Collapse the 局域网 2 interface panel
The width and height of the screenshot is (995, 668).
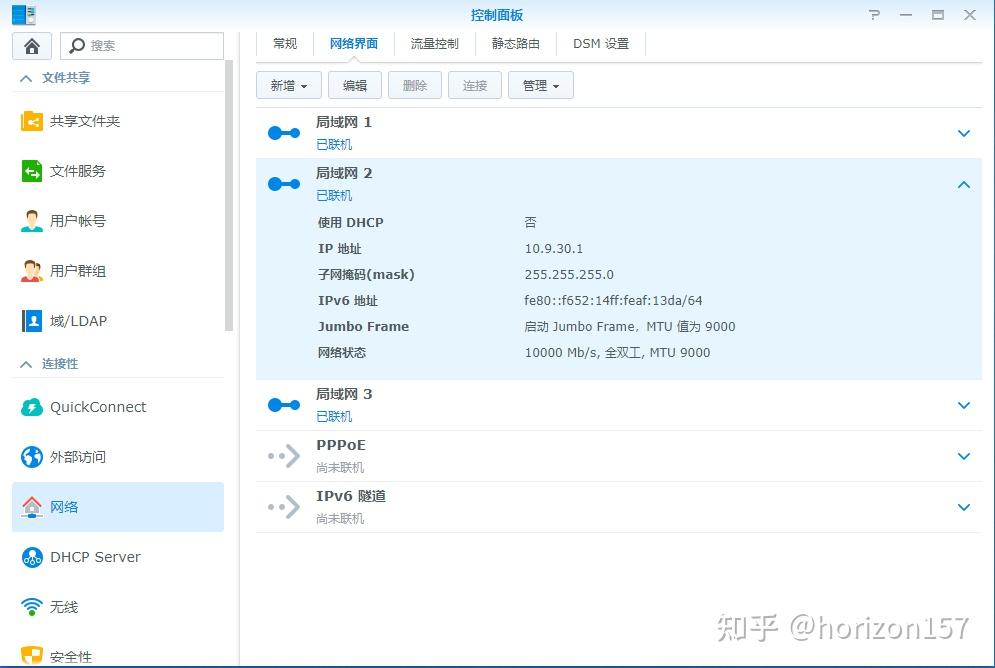pyautogui.click(x=963, y=184)
